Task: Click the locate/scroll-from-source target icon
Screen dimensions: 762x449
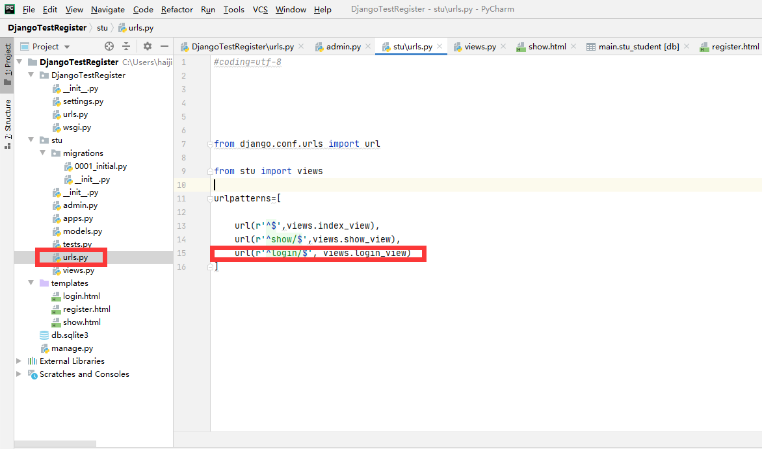Action: pos(110,46)
